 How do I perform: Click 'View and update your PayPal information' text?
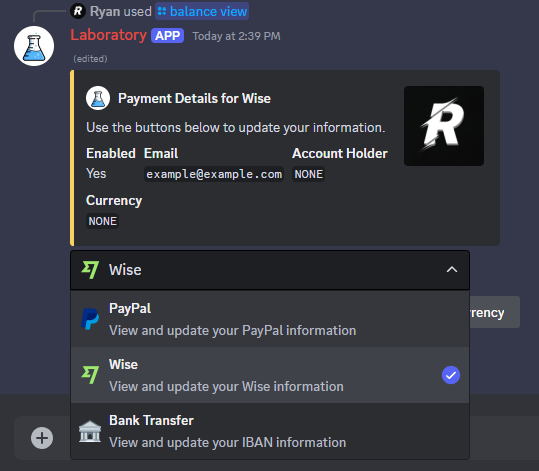[232, 330]
